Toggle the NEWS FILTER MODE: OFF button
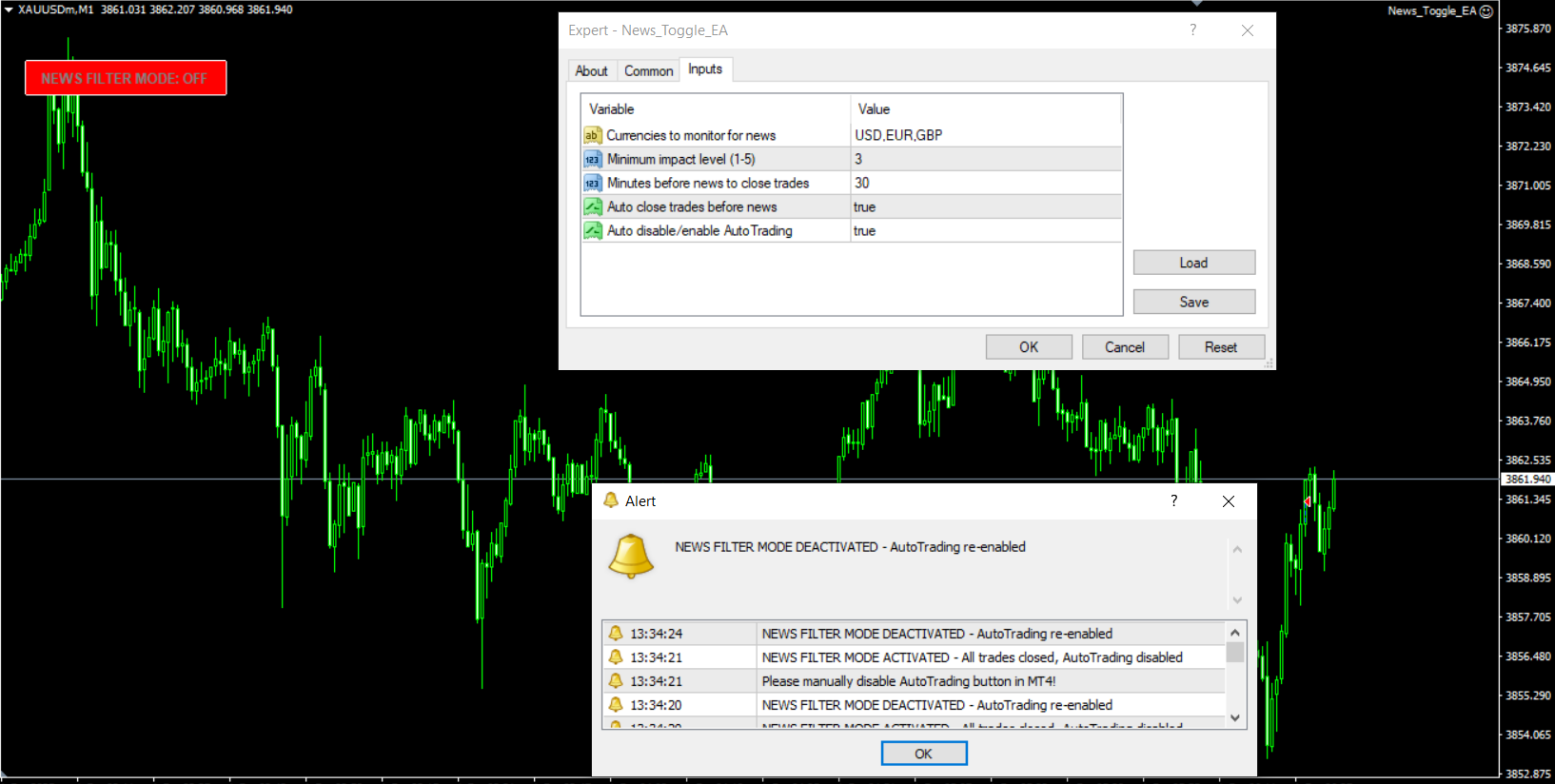1555x784 pixels. click(x=126, y=78)
